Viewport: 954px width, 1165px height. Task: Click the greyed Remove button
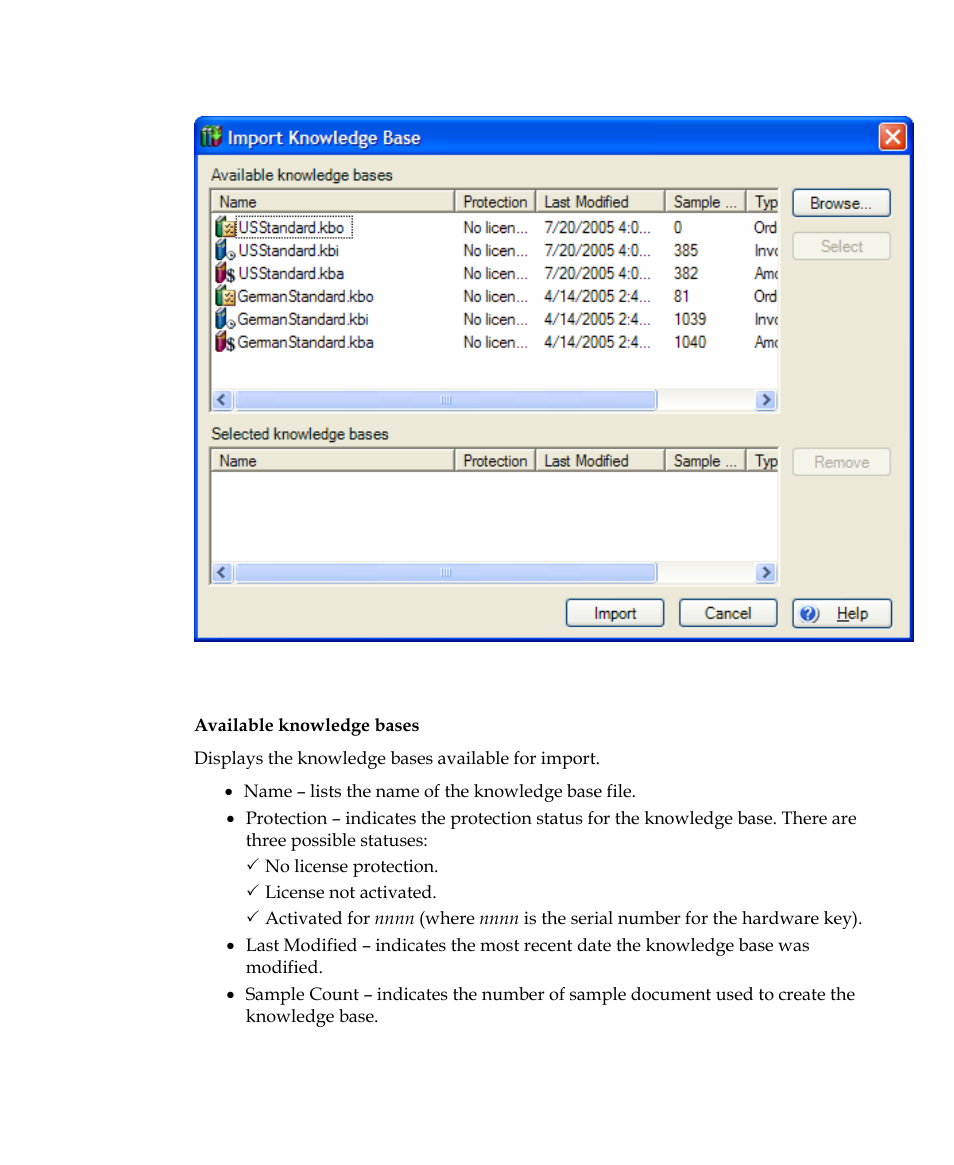[x=841, y=462]
